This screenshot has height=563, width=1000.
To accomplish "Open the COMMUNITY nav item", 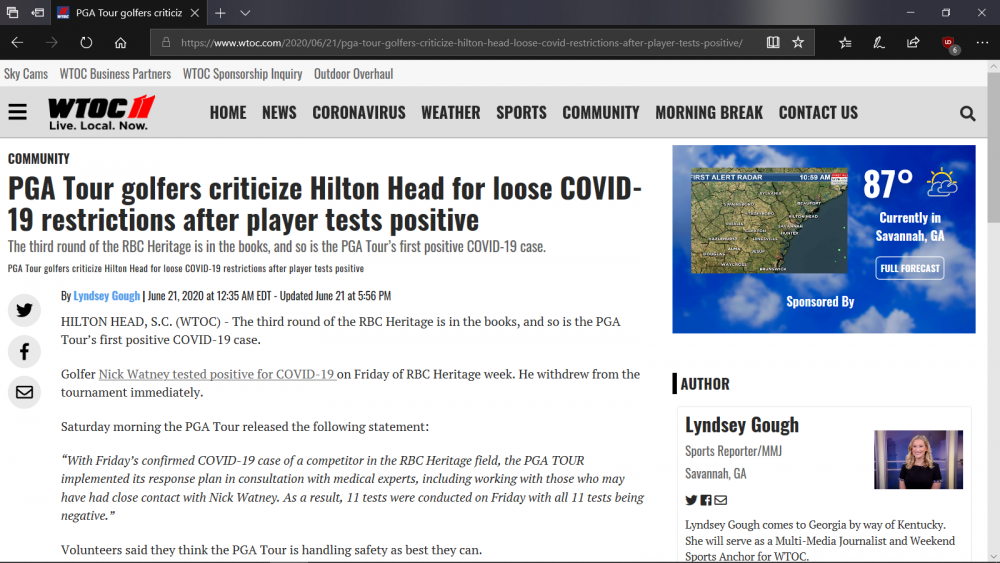I will (x=601, y=113).
